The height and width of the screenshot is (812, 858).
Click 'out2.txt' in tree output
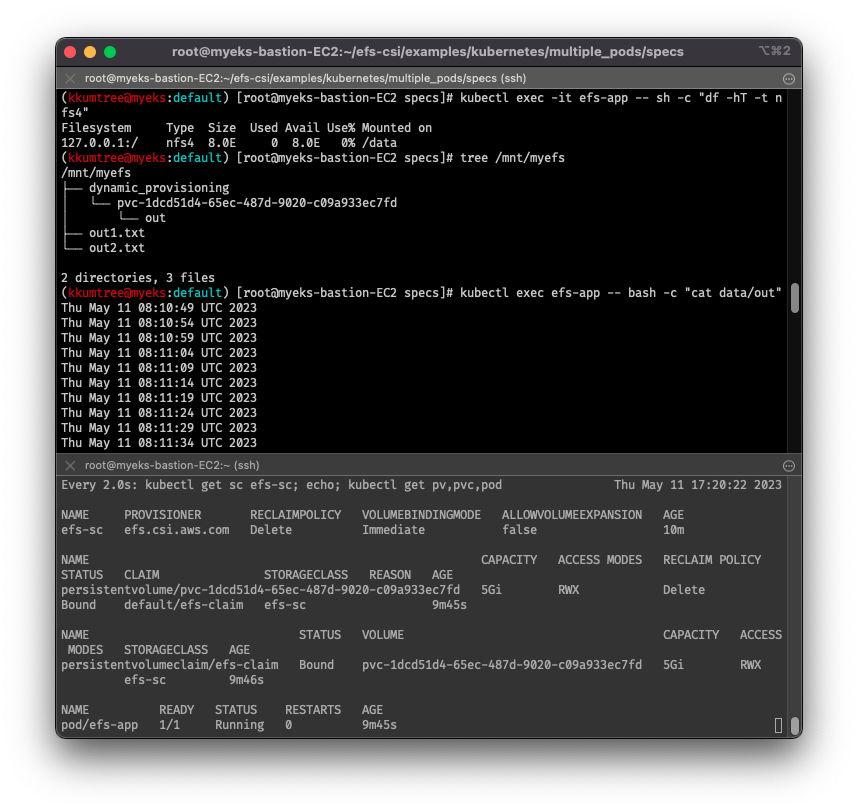click(x=117, y=248)
